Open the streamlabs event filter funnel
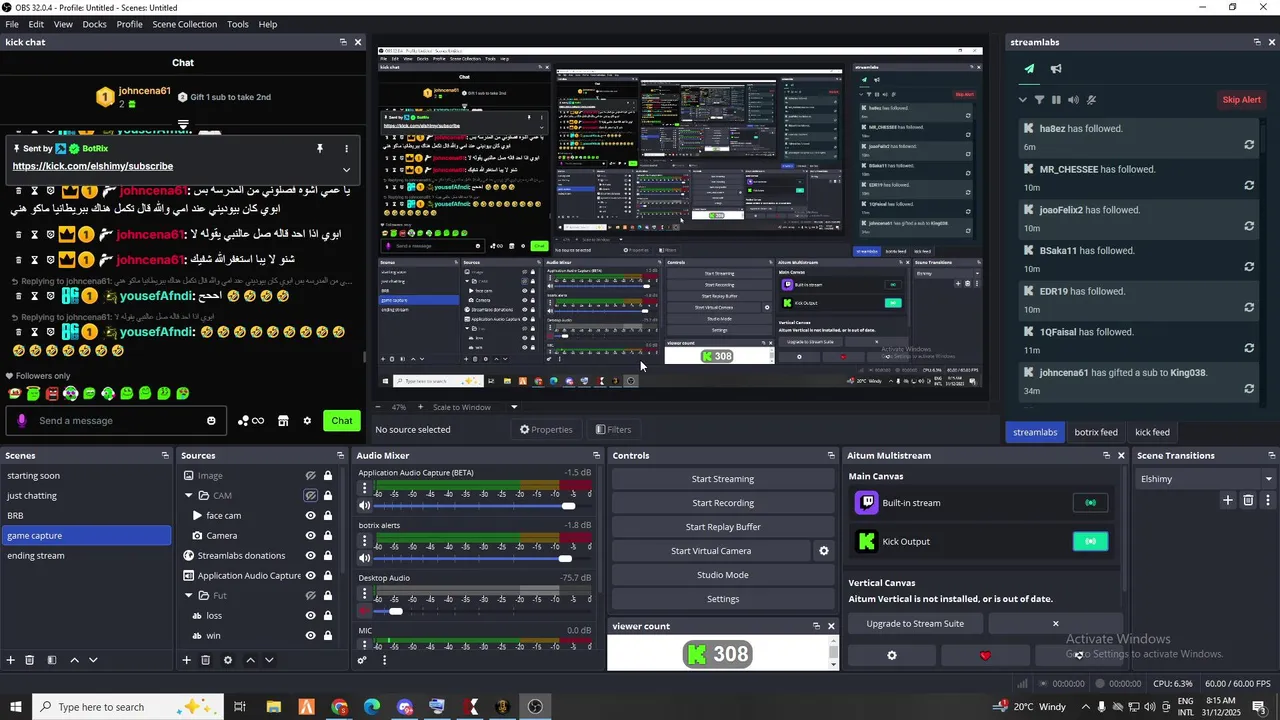The height and width of the screenshot is (720, 1280). point(1039,100)
